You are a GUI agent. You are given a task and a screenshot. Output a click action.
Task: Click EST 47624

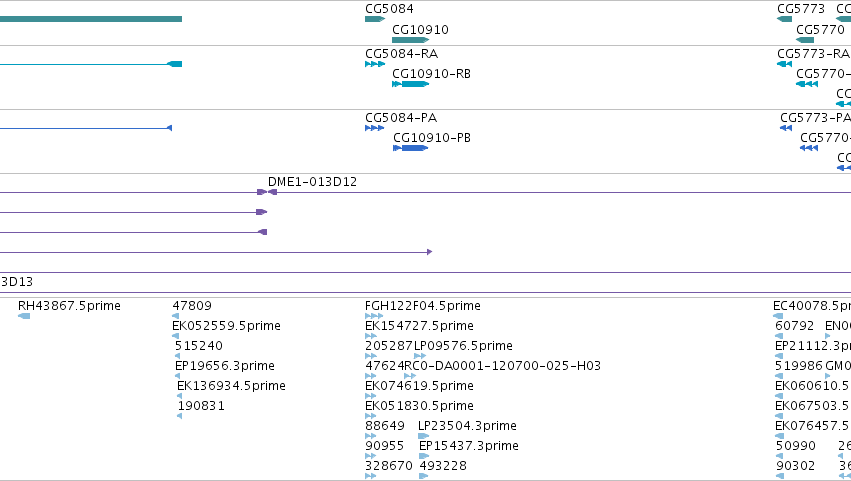pos(385,366)
